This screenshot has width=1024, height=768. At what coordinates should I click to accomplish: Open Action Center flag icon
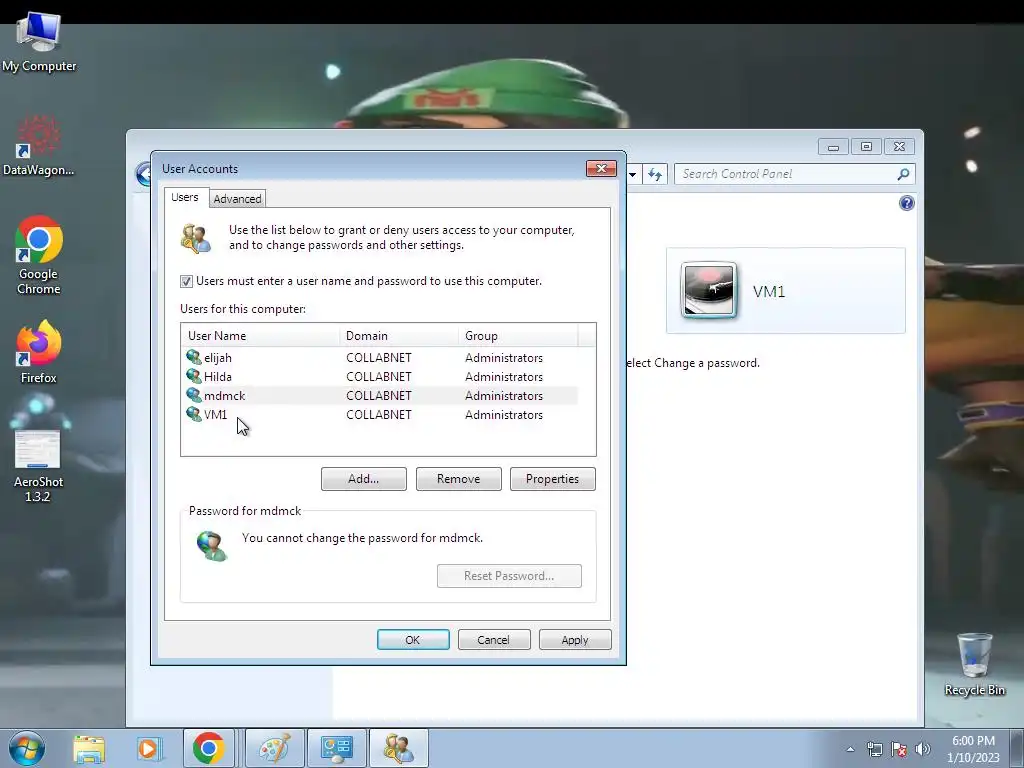point(899,749)
